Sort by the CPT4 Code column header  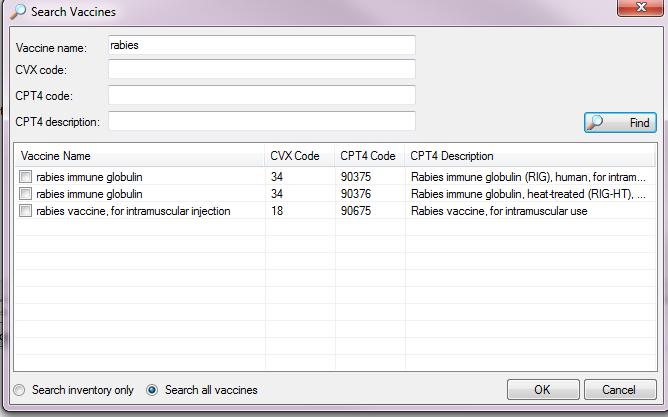pyautogui.click(x=369, y=156)
